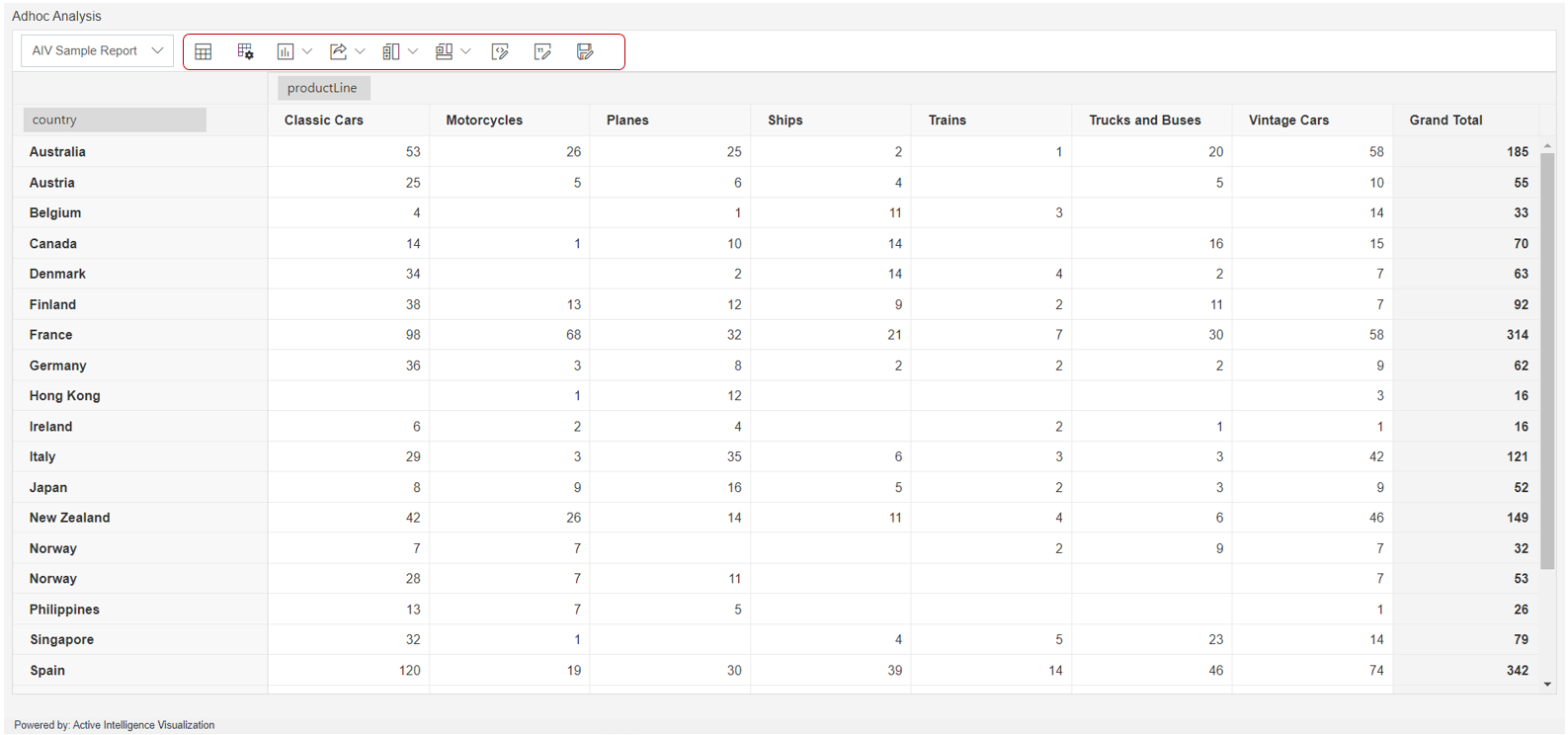Open the number format edit icon

[542, 51]
